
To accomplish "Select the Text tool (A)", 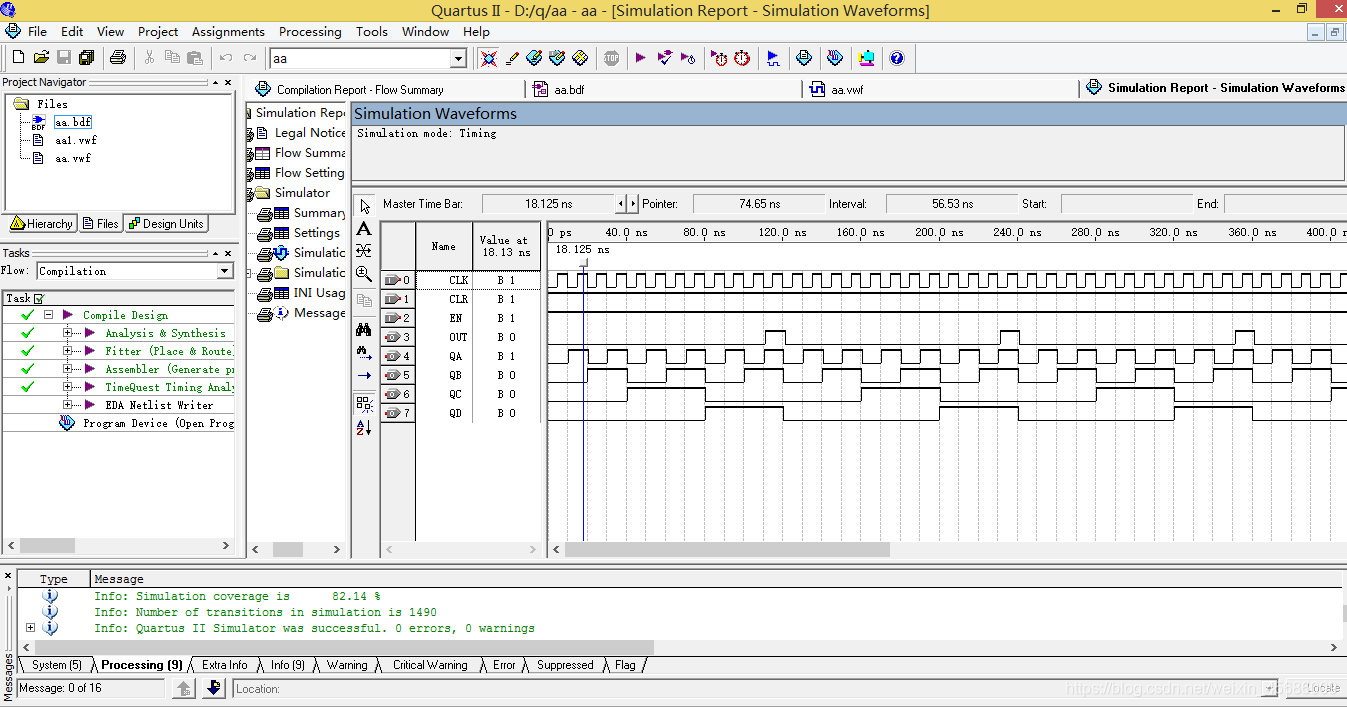I will (x=364, y=229).
